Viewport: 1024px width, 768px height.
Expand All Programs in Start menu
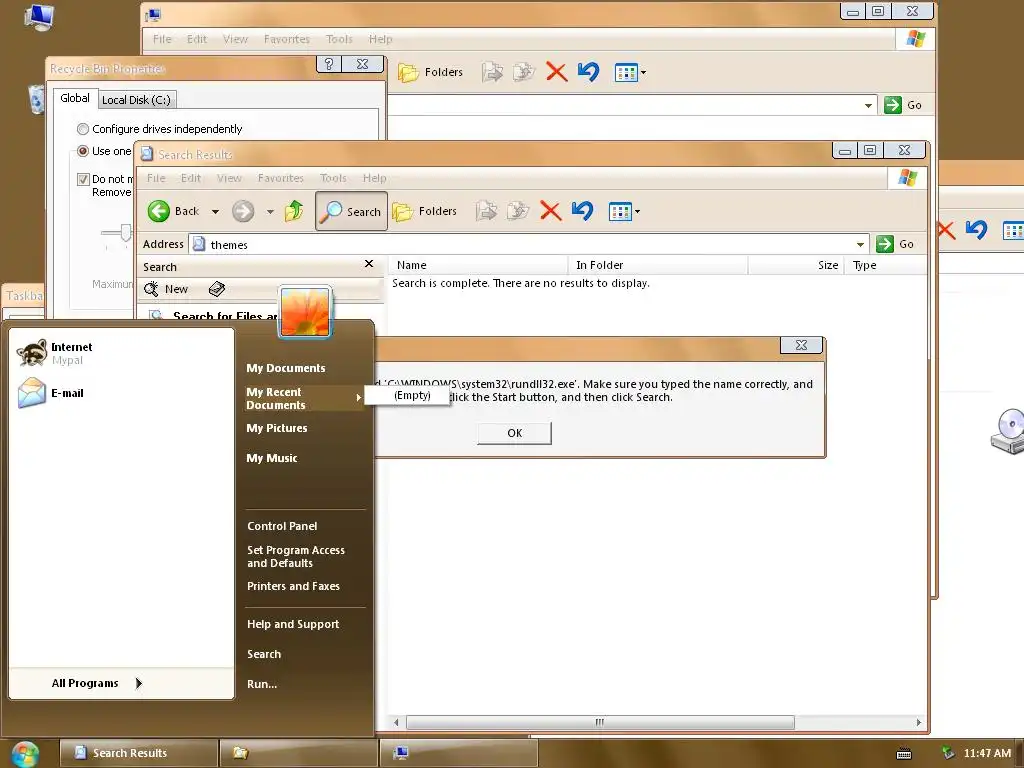pos(97,683)
